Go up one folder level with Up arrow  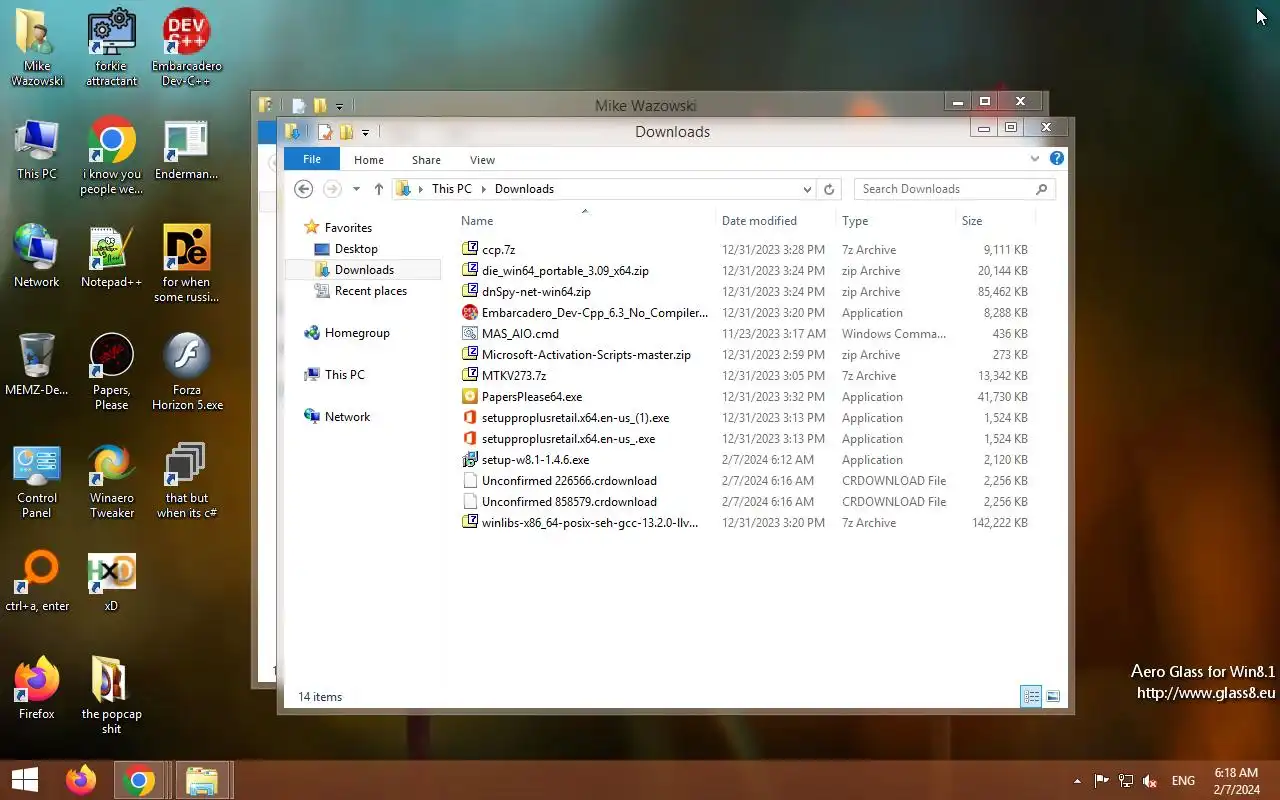click(x=379, y=189)
